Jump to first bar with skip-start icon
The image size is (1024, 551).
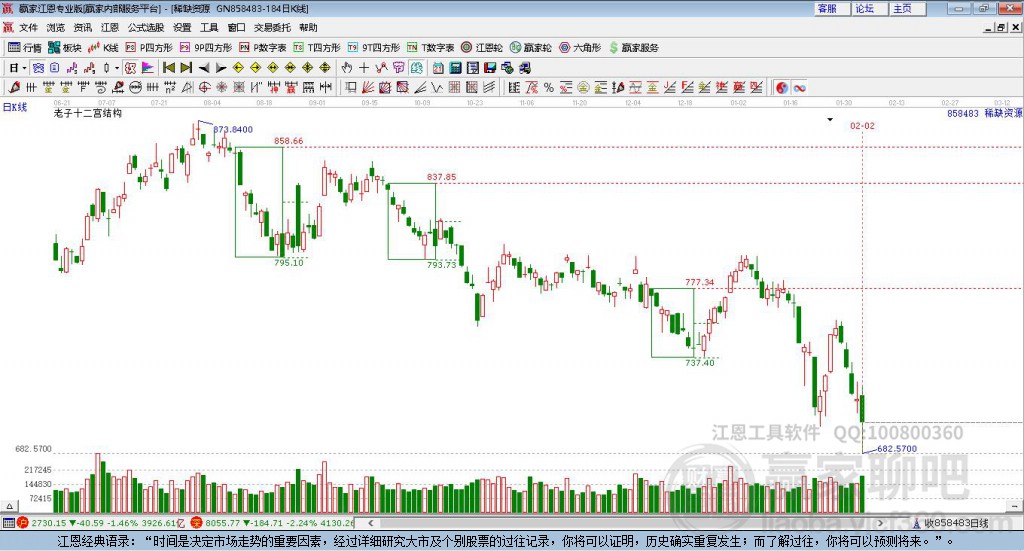click(x=169, y=68)
